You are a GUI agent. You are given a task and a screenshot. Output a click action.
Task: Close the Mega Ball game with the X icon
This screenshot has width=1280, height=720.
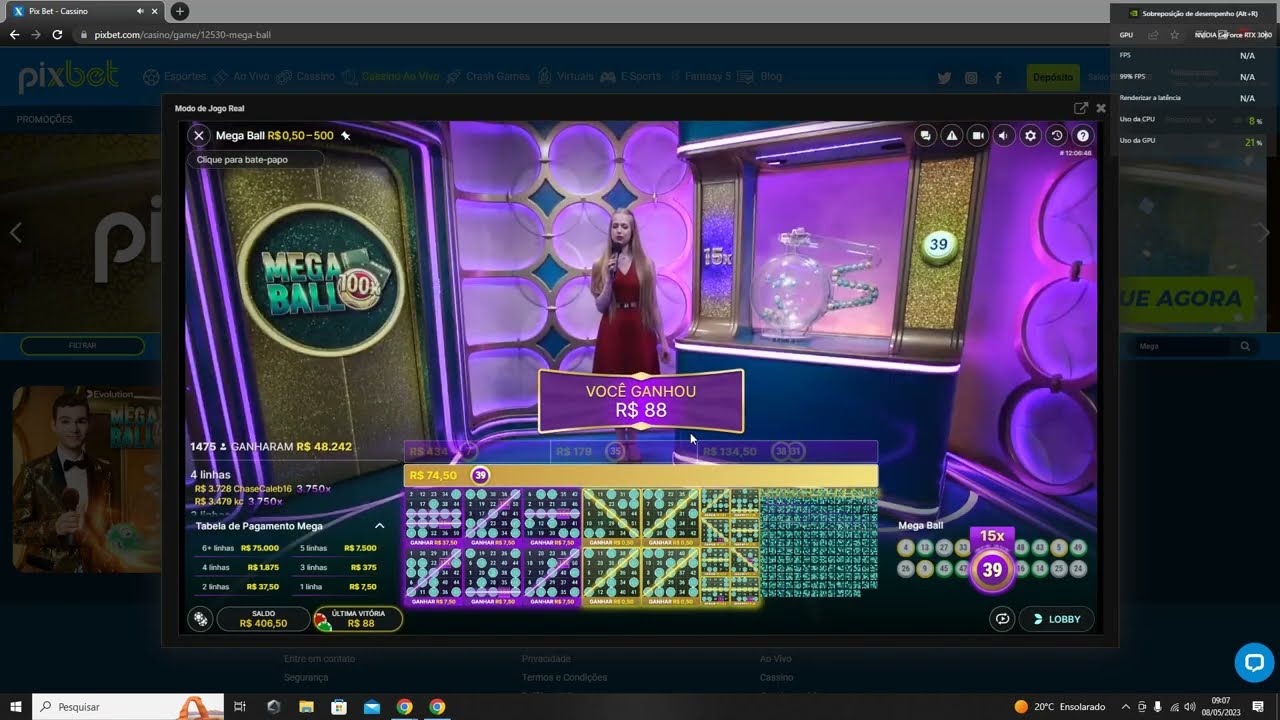(x=198, y=135)
